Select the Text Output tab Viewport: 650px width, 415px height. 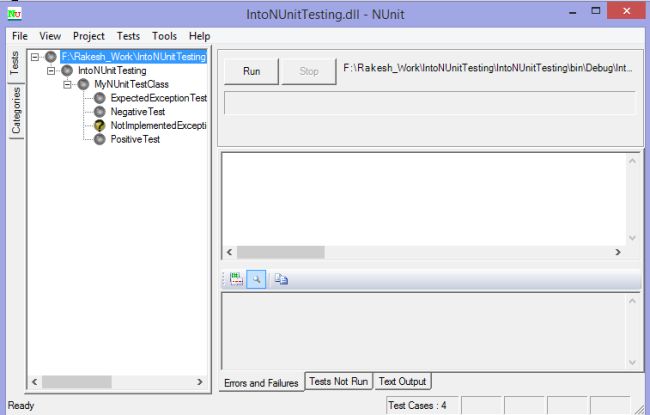tap(402, 381)
